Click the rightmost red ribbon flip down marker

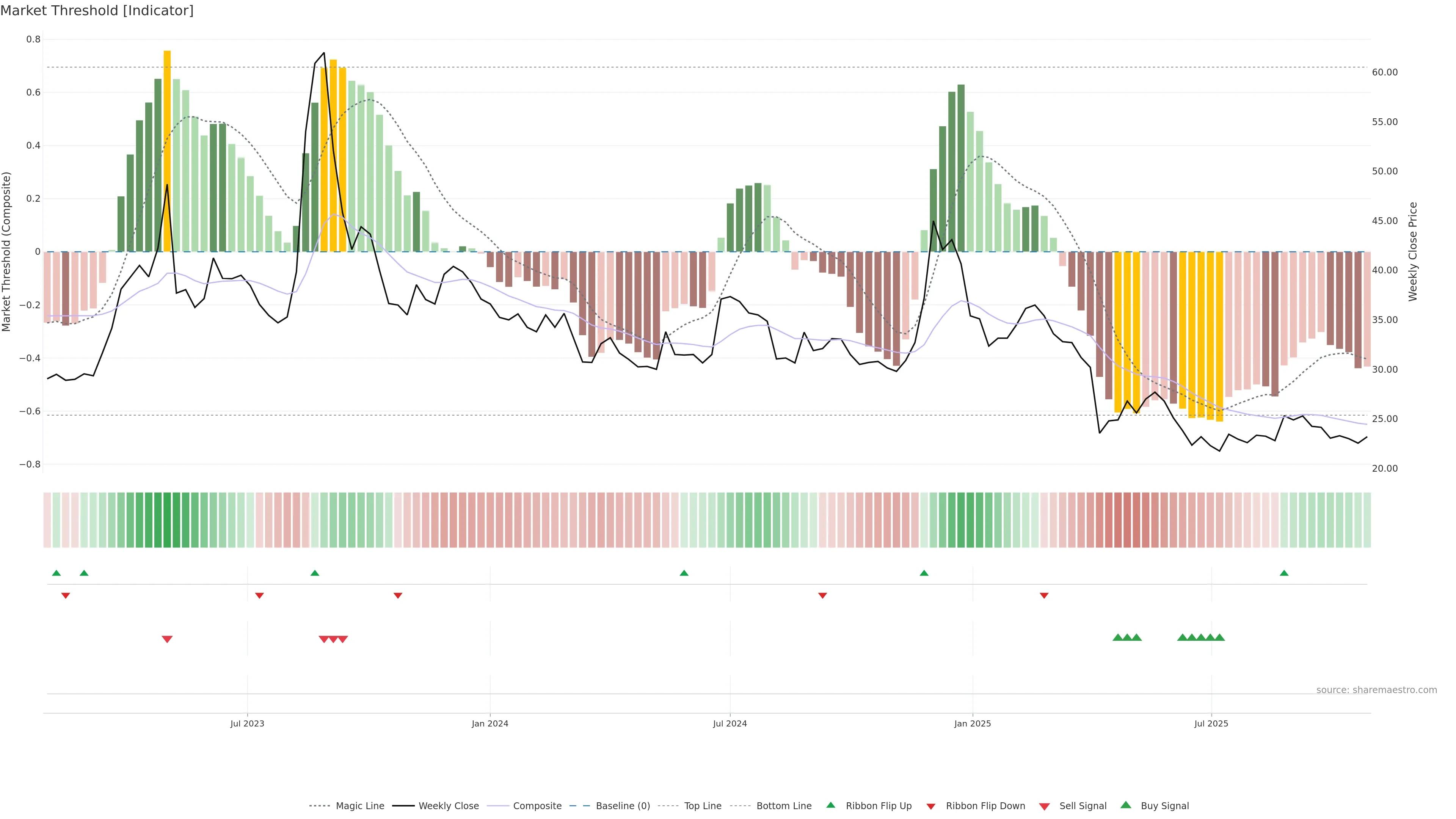[x=1044, y=596]
